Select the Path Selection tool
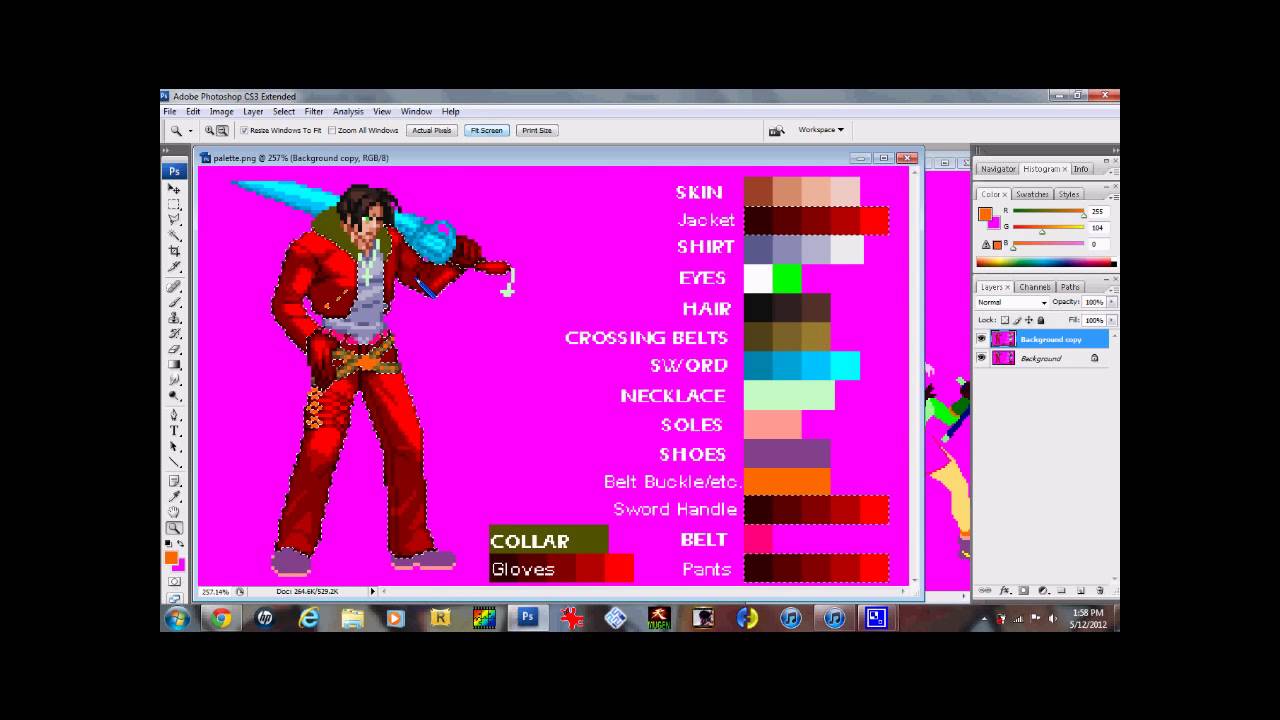 click(174, 446)
